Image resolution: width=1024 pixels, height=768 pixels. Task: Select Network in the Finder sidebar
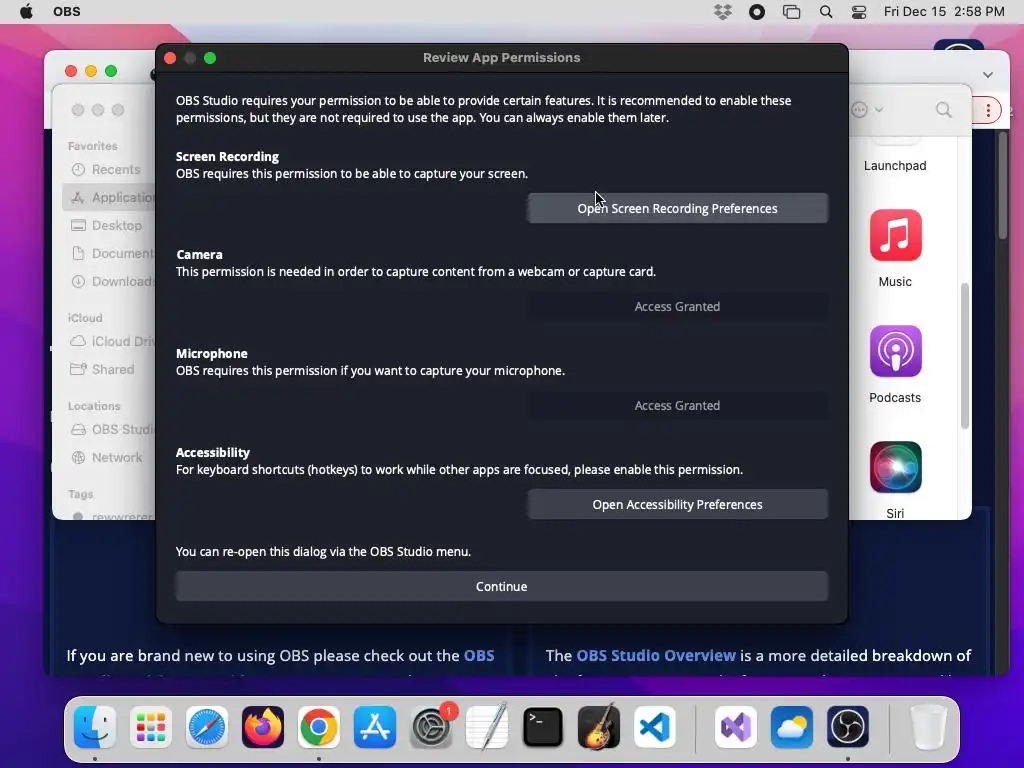[x=109, y=458]
